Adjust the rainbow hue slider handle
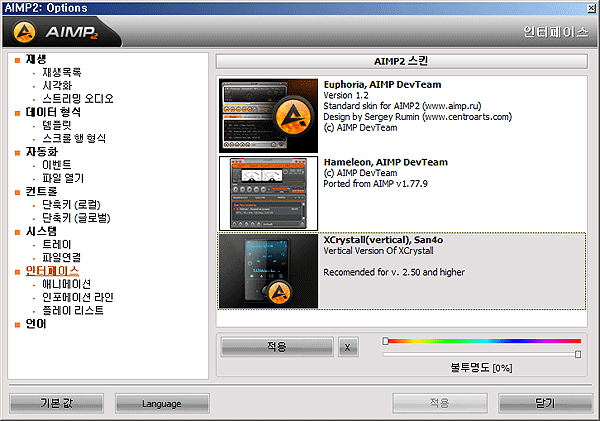The width and height of the screenshot is (600, 421). 385,341
